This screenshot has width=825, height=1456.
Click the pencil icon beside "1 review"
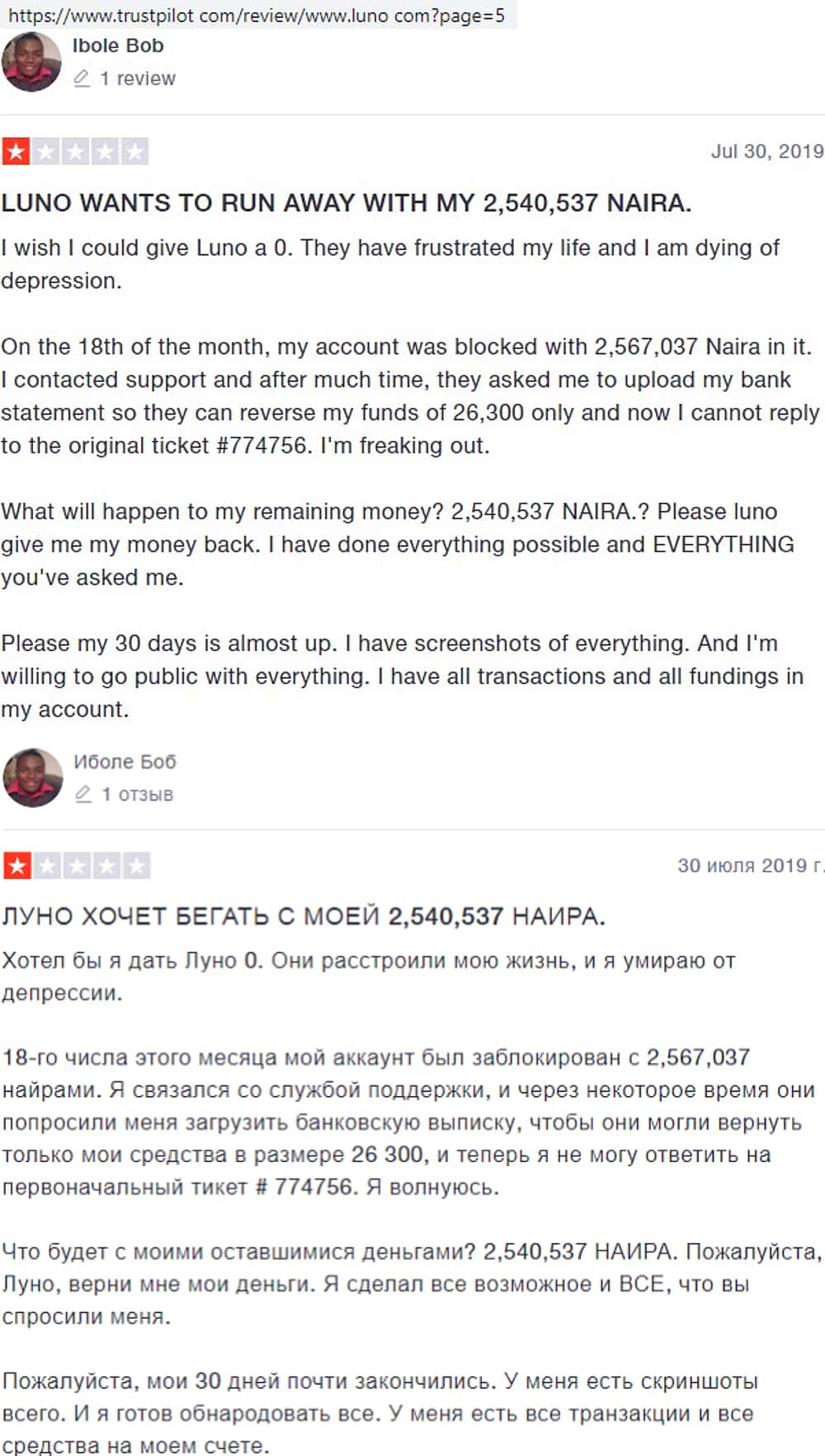pos(81,78)
